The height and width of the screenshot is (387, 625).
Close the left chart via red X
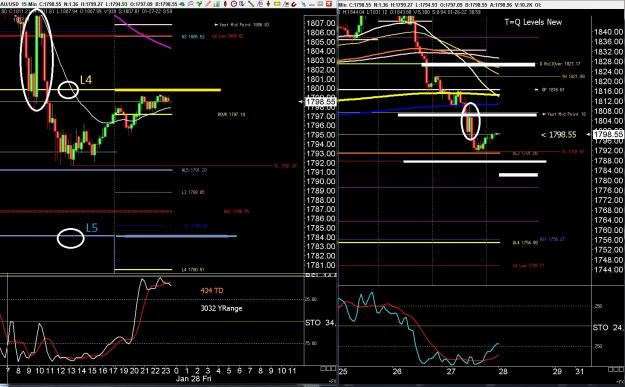(x=329, y=4)
